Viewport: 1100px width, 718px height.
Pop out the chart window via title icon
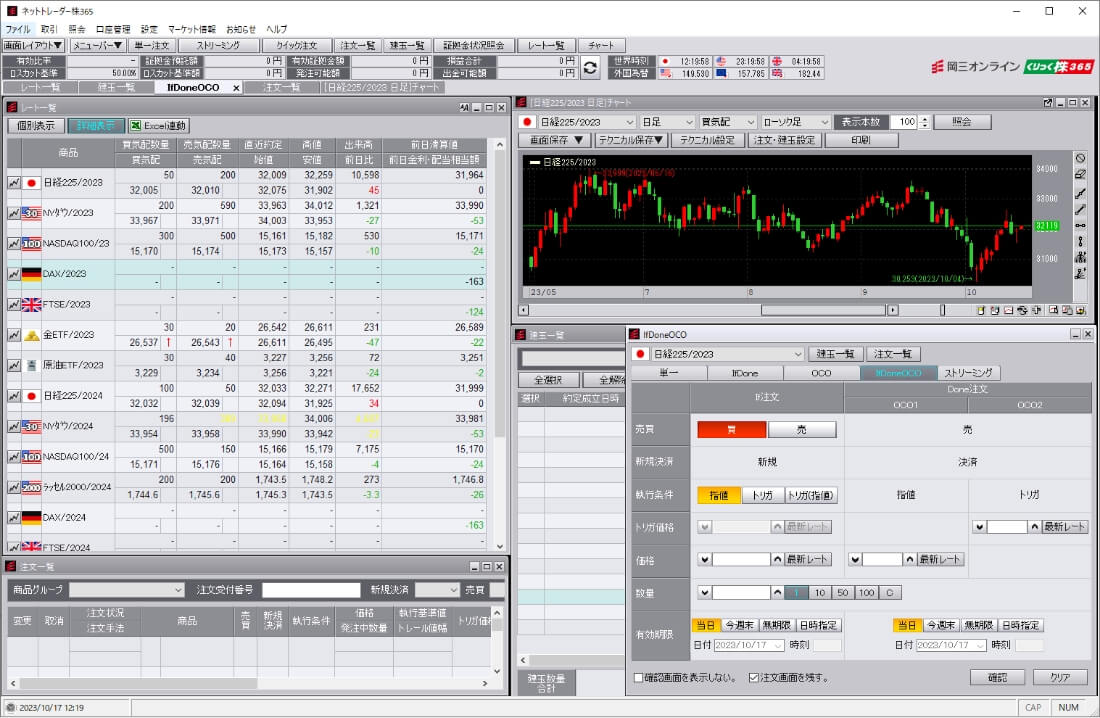point(1048,102)
